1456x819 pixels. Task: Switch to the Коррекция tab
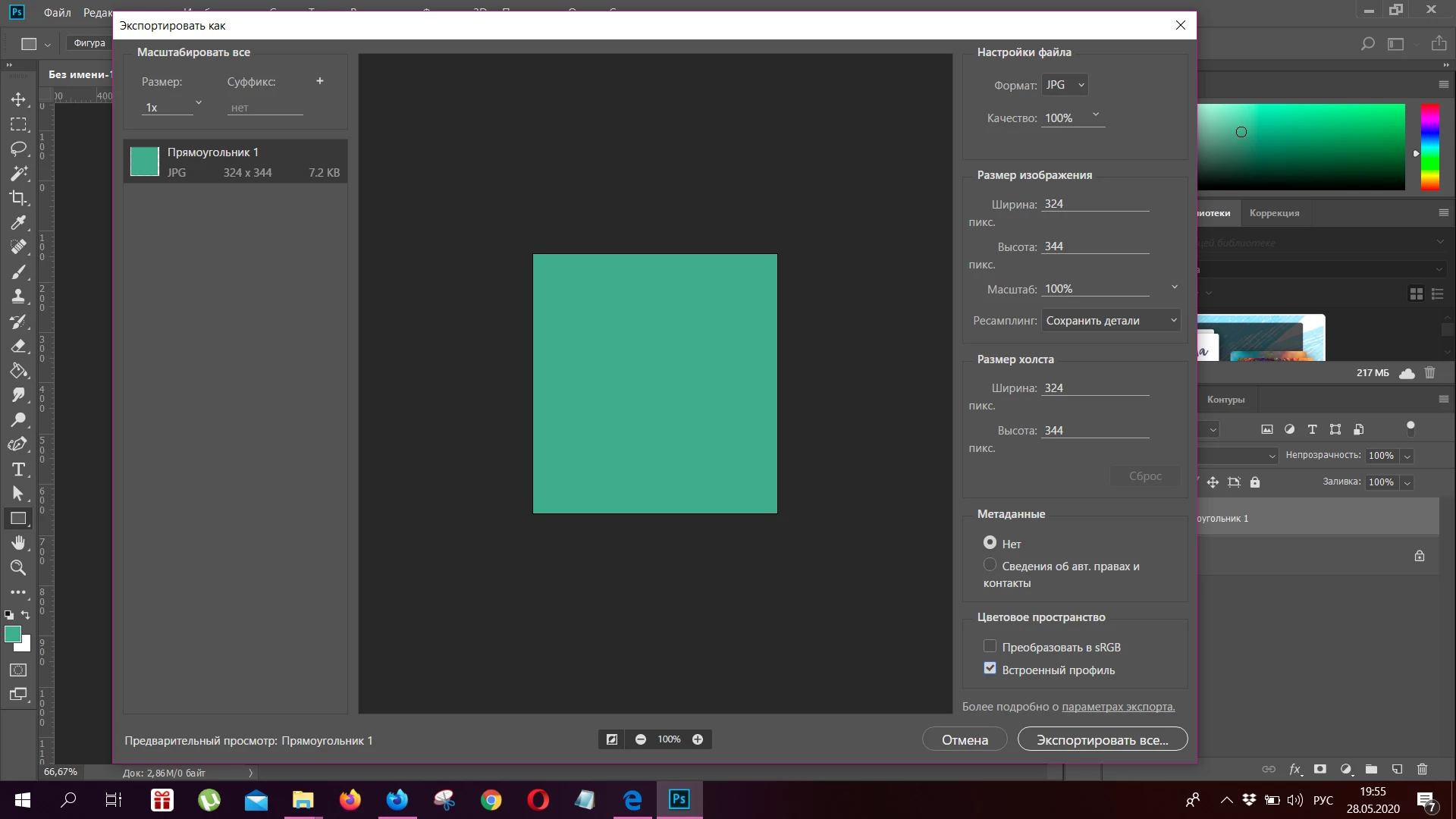coord(1274,213)
